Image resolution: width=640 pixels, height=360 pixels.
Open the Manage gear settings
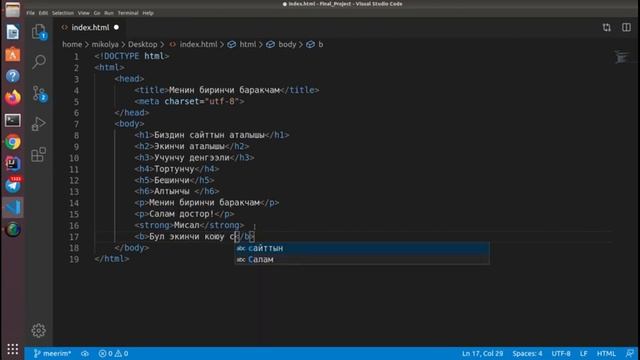tap(38, 331)
